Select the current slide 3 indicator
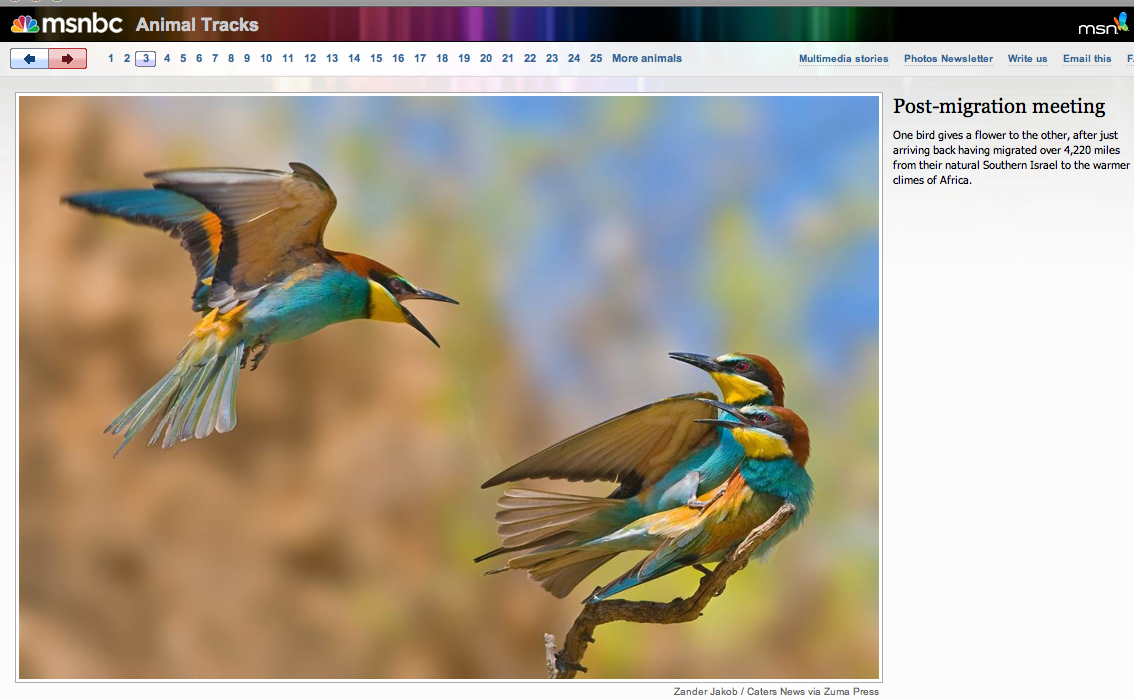This screenshot has width=1134, height=699. coord(145,59)
